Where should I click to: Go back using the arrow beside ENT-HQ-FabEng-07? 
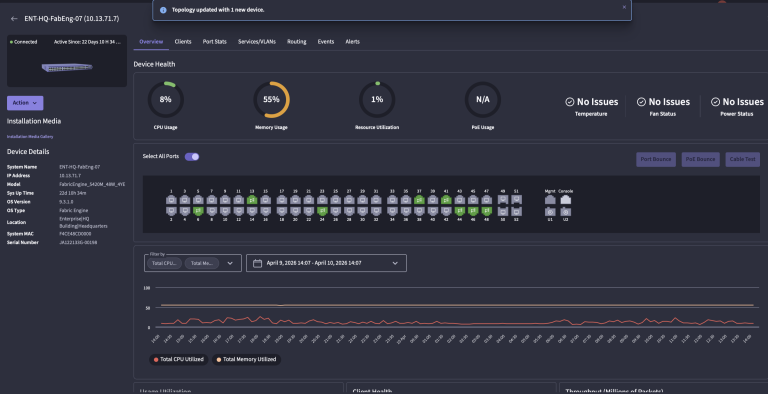tap(14, 19)
